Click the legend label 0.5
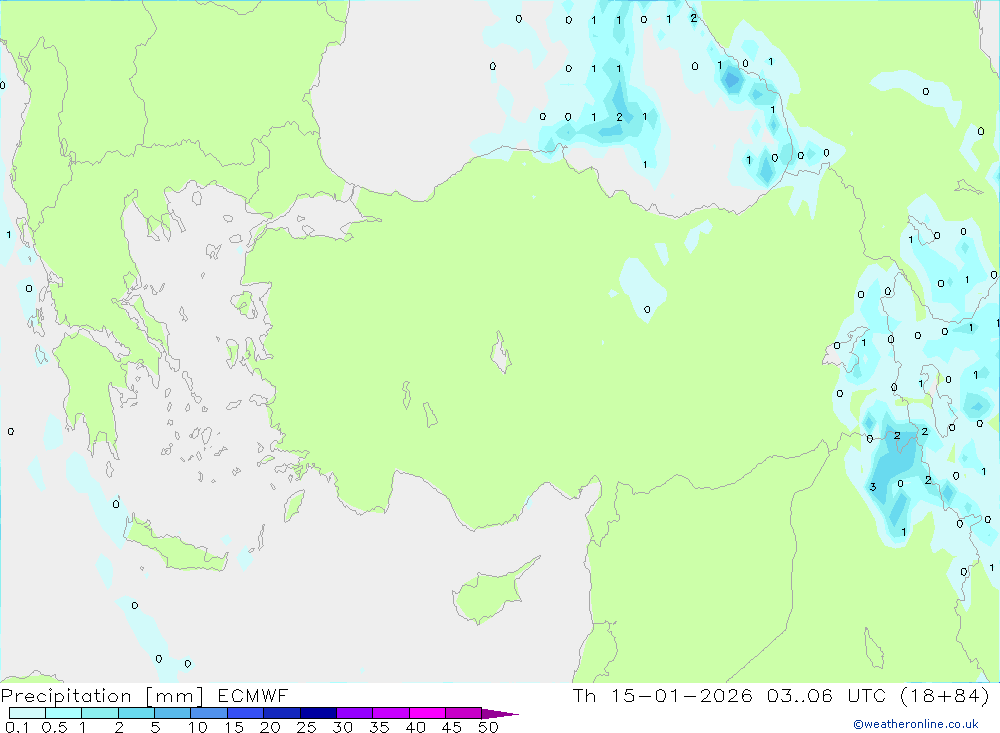 click(54, 727)
